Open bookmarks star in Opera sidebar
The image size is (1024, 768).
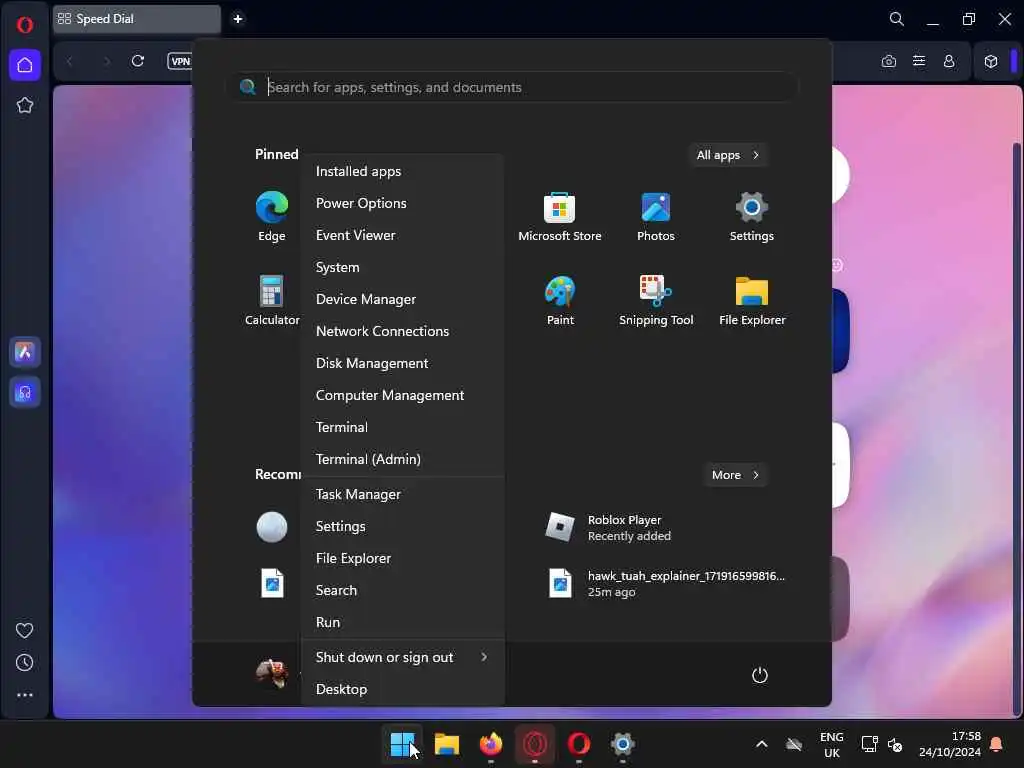(x=25, y=105)
